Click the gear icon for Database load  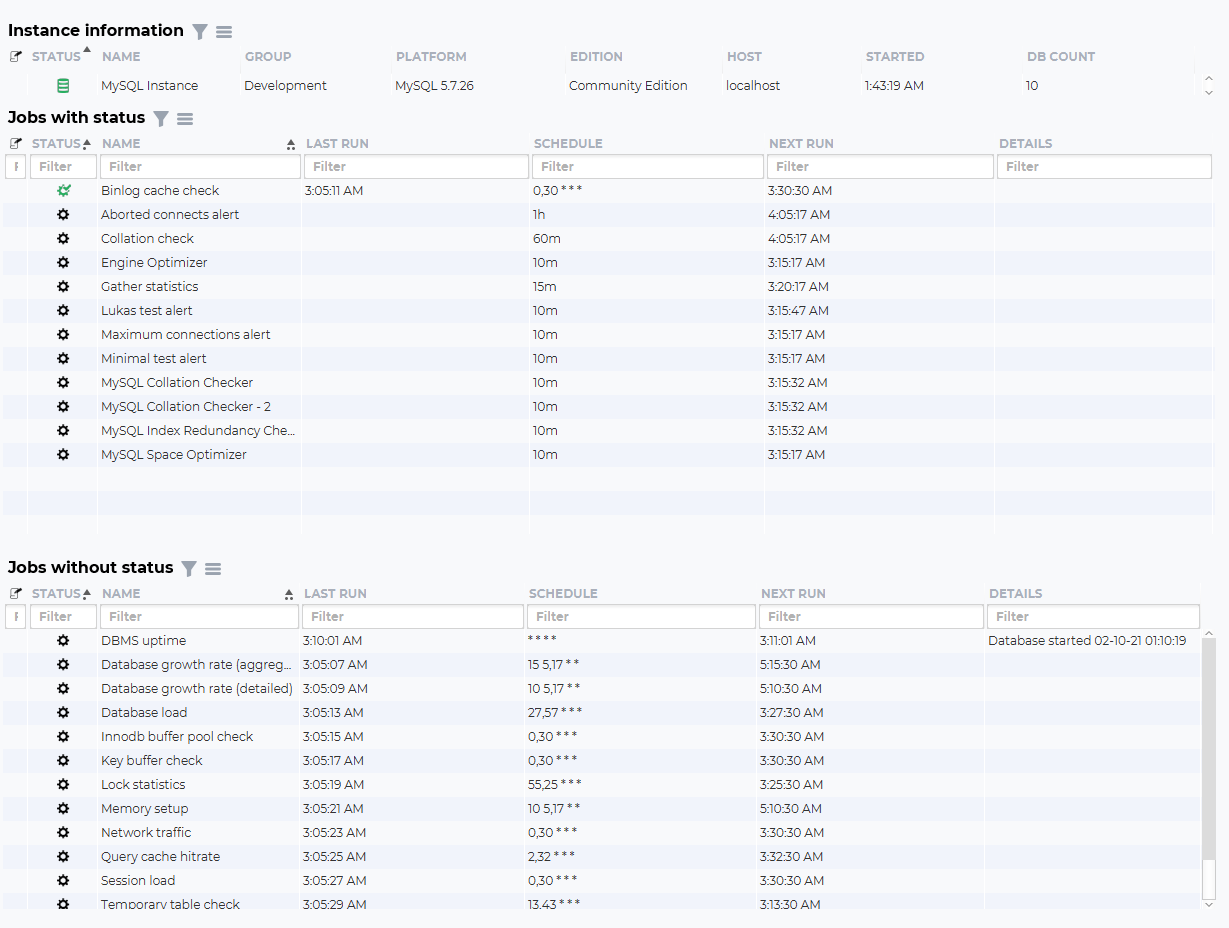[x=63, y=712]
